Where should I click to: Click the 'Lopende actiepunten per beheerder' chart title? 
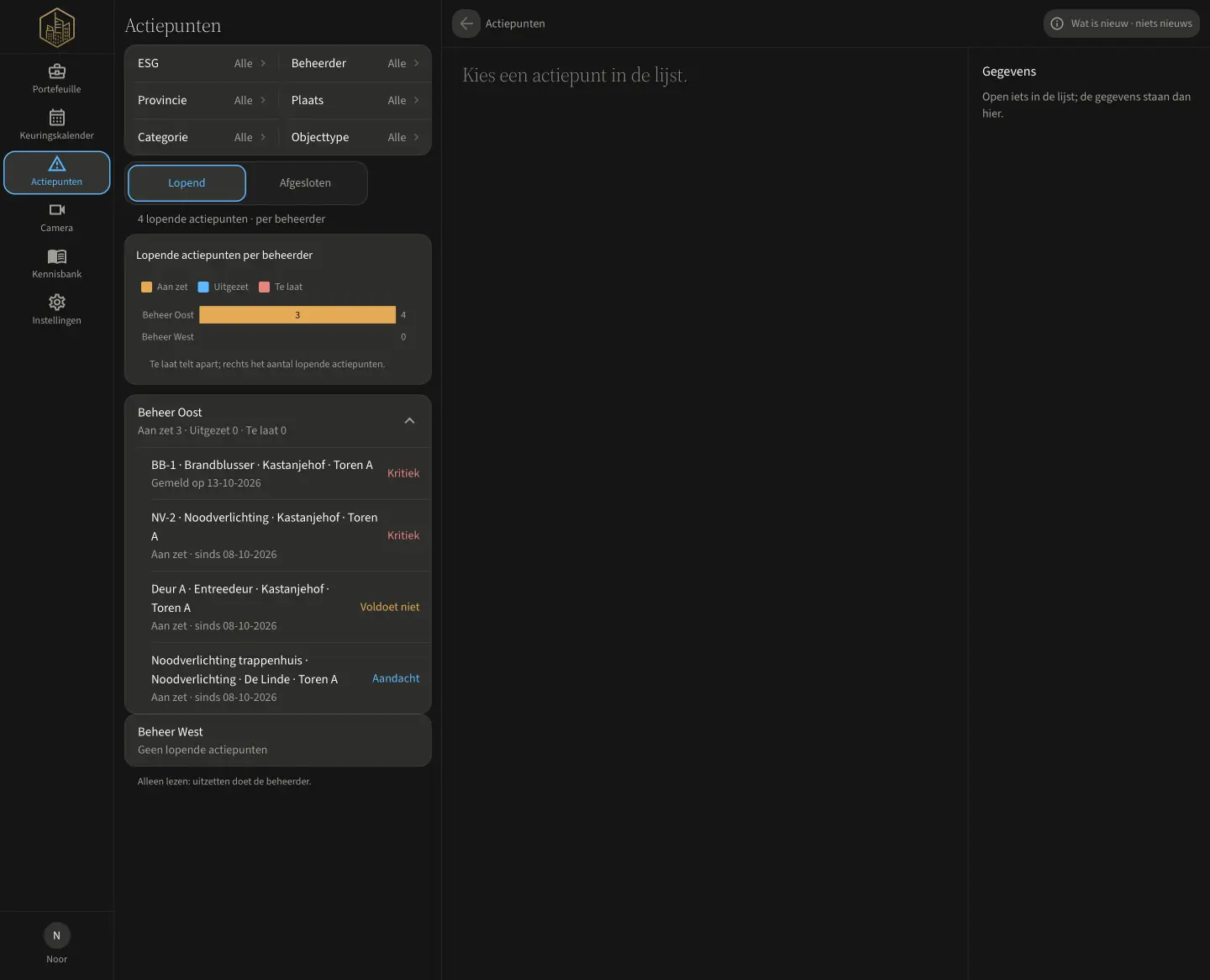point(224,256)
